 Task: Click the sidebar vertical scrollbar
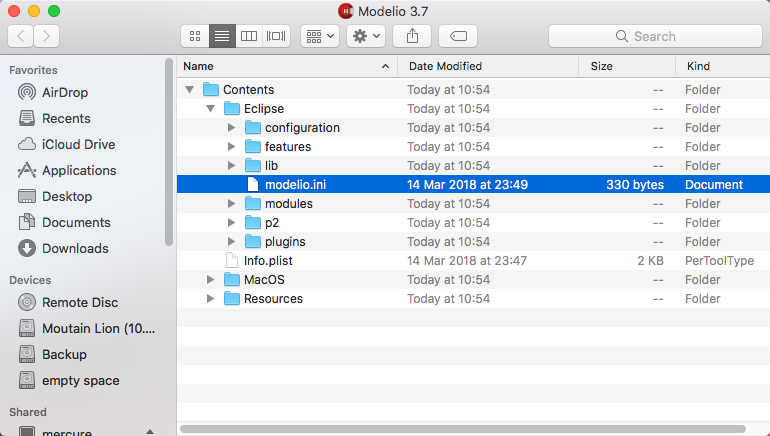point(169,152)
